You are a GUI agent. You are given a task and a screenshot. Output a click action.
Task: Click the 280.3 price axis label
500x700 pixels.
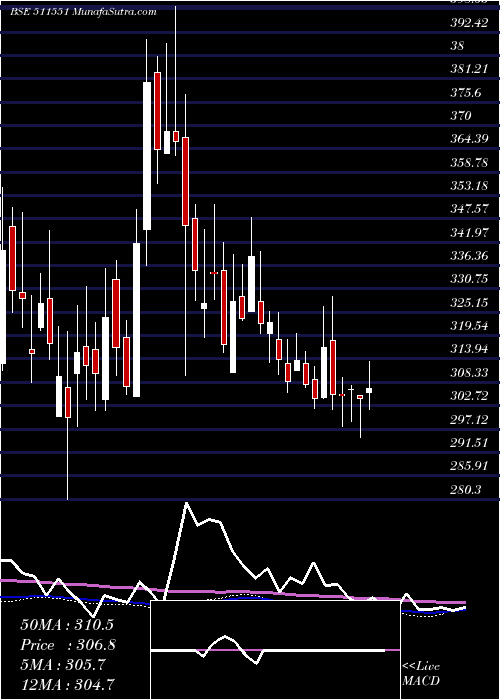[466, 489]
